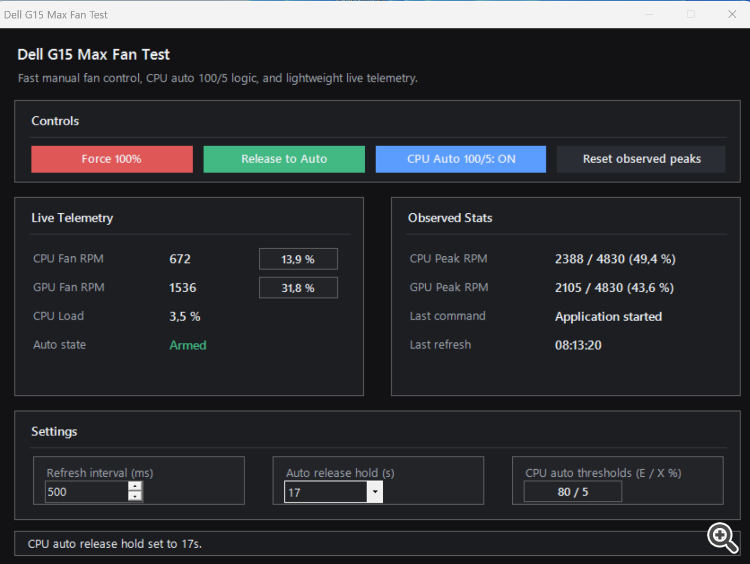The width and height of the screenshot is (750, 564).
Task: Click the Force 100% red button
Action: click(112, 159)
